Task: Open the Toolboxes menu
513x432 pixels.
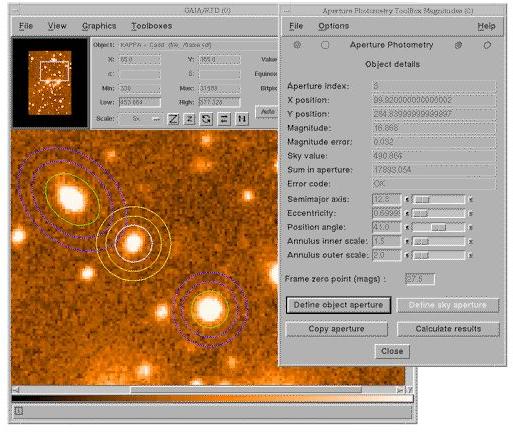Action: 152,26
